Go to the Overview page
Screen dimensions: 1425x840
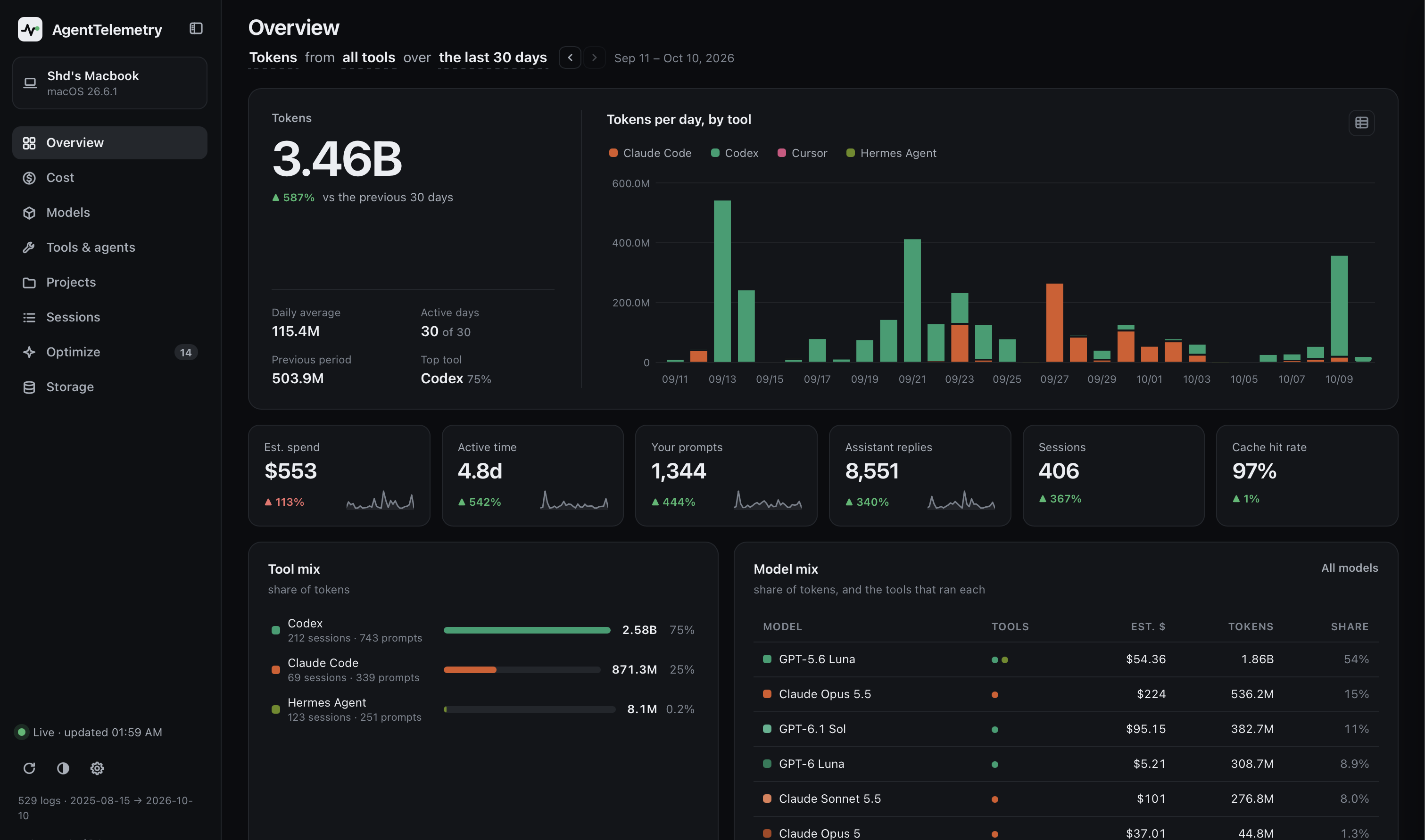click(110, 143)
